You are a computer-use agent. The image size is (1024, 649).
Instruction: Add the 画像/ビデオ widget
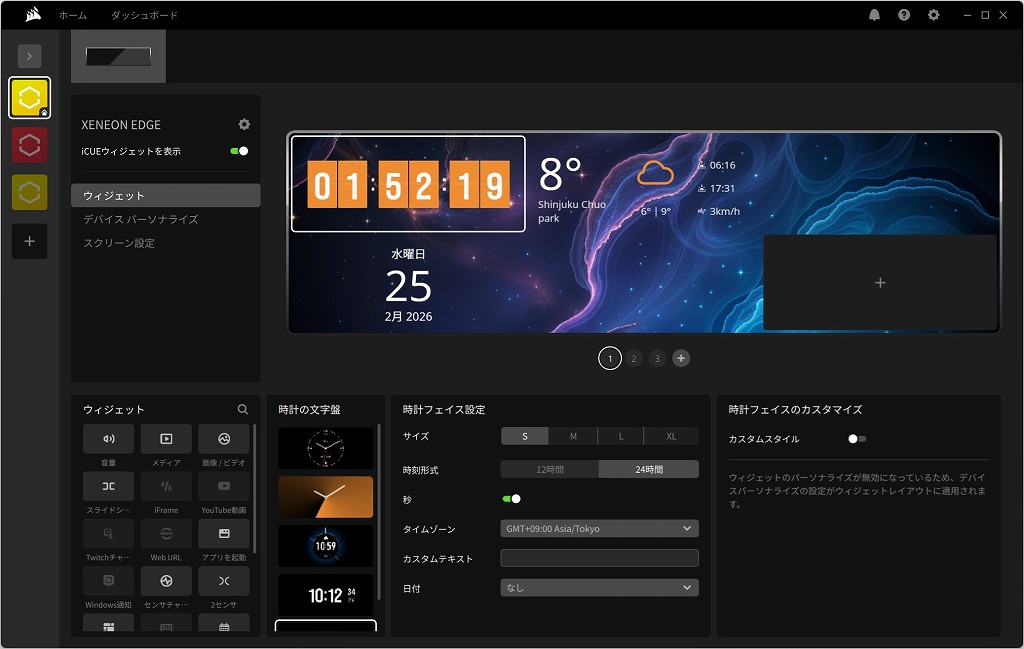[x=223, y=439]
